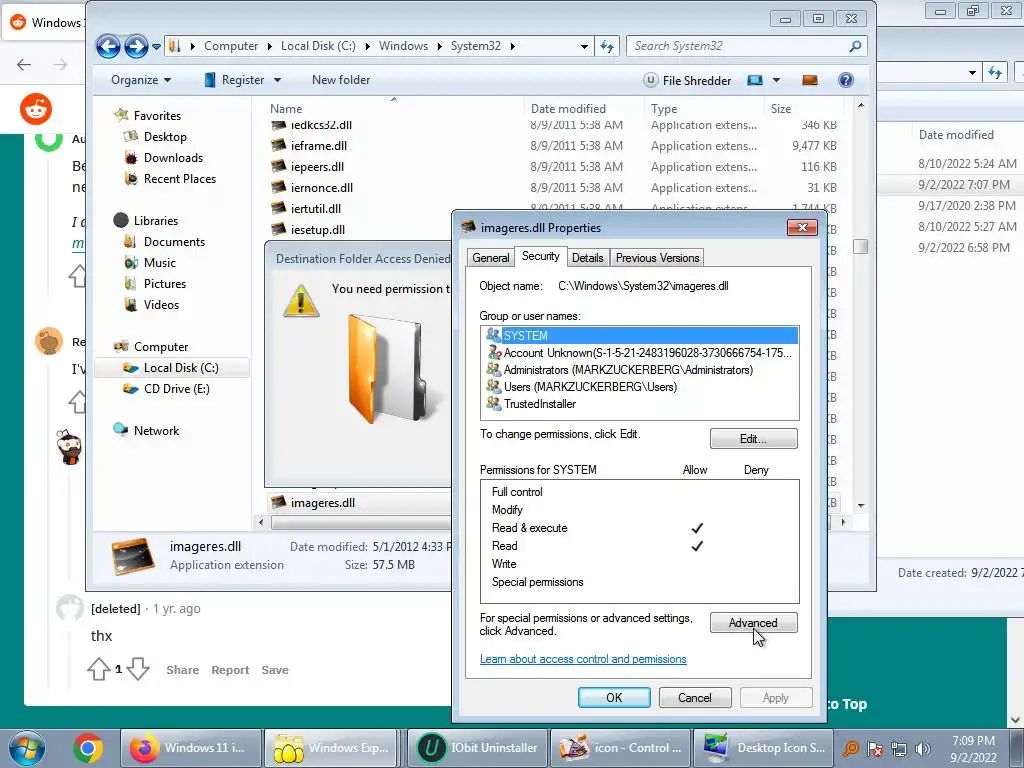Open address bar history dropdown
The image size is (1024, 768).
[584, 46]
